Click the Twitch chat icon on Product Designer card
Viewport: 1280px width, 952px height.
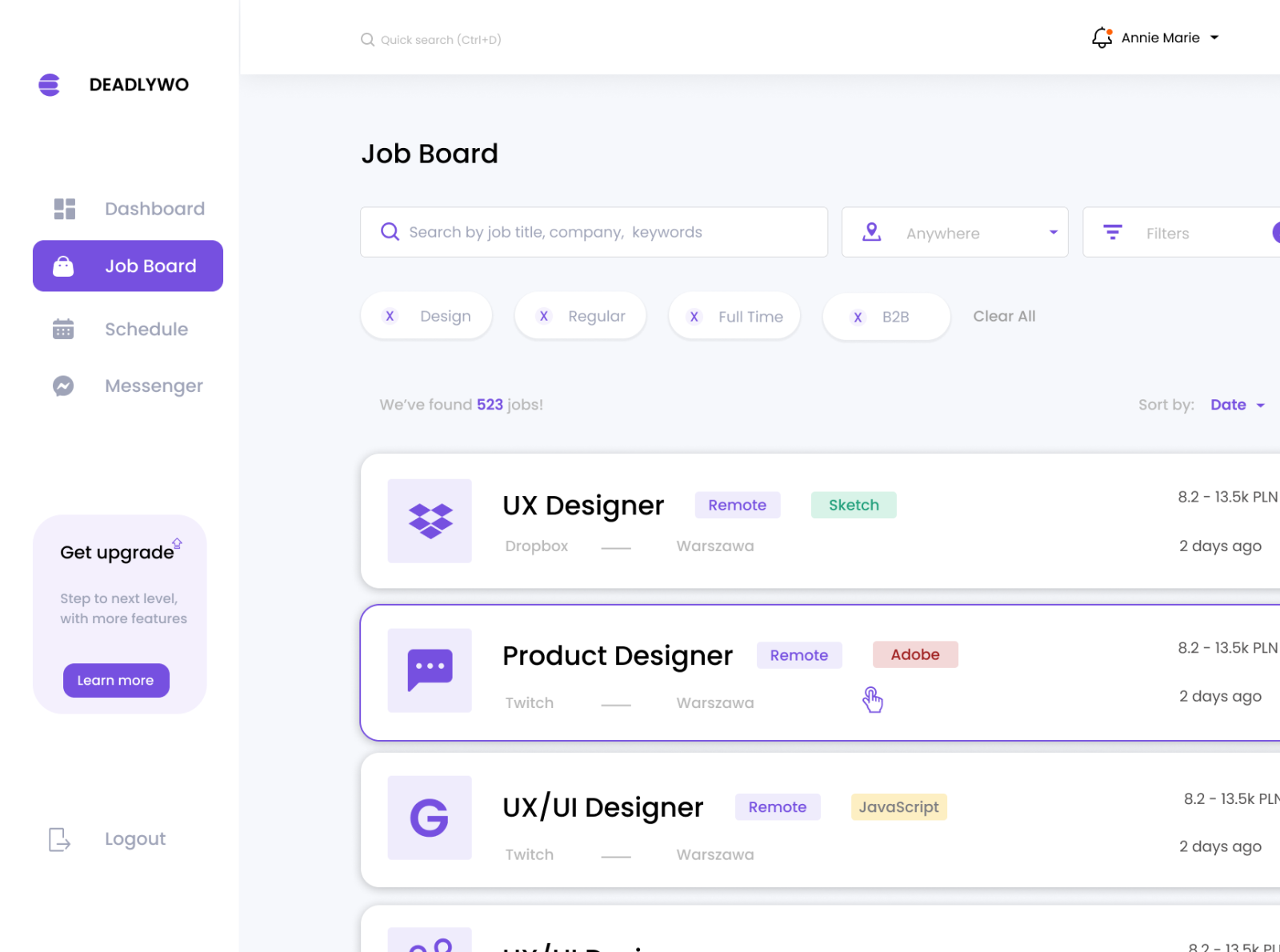coord(430,671)
